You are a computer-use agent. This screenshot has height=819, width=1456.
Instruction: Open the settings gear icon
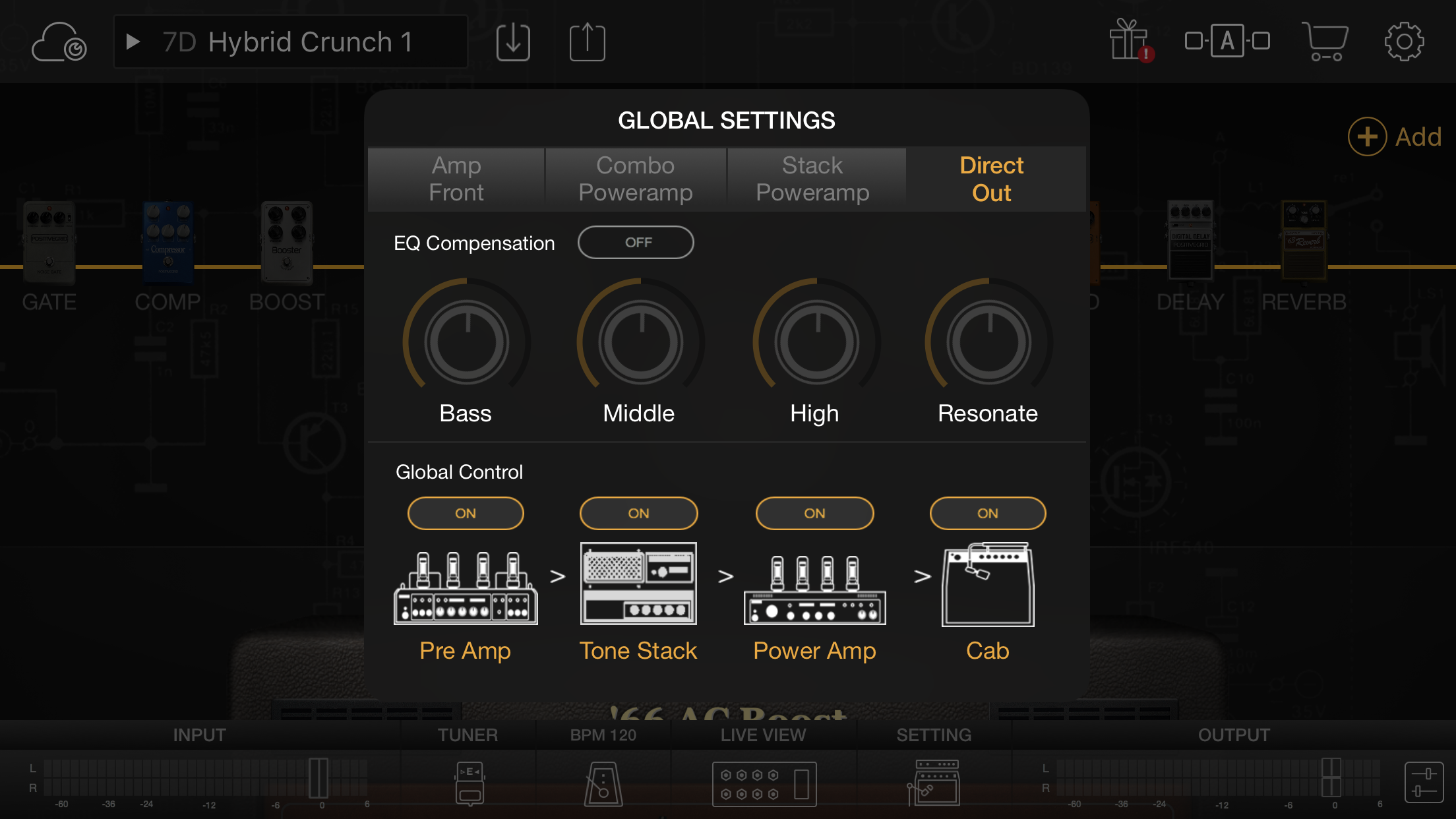[x=1404, y=42]
